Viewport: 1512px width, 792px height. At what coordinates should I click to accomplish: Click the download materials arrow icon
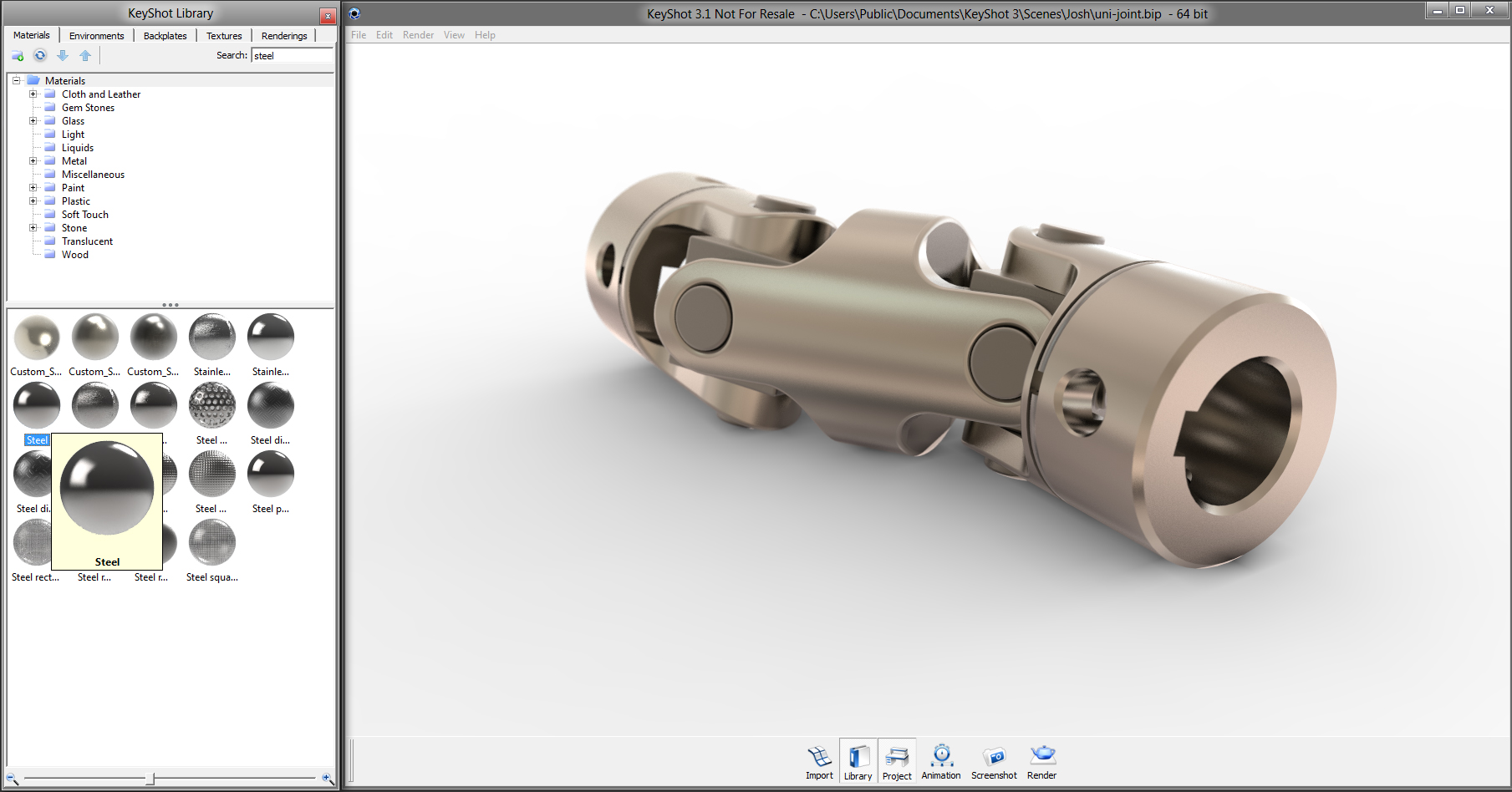click(x=62, y=55)
